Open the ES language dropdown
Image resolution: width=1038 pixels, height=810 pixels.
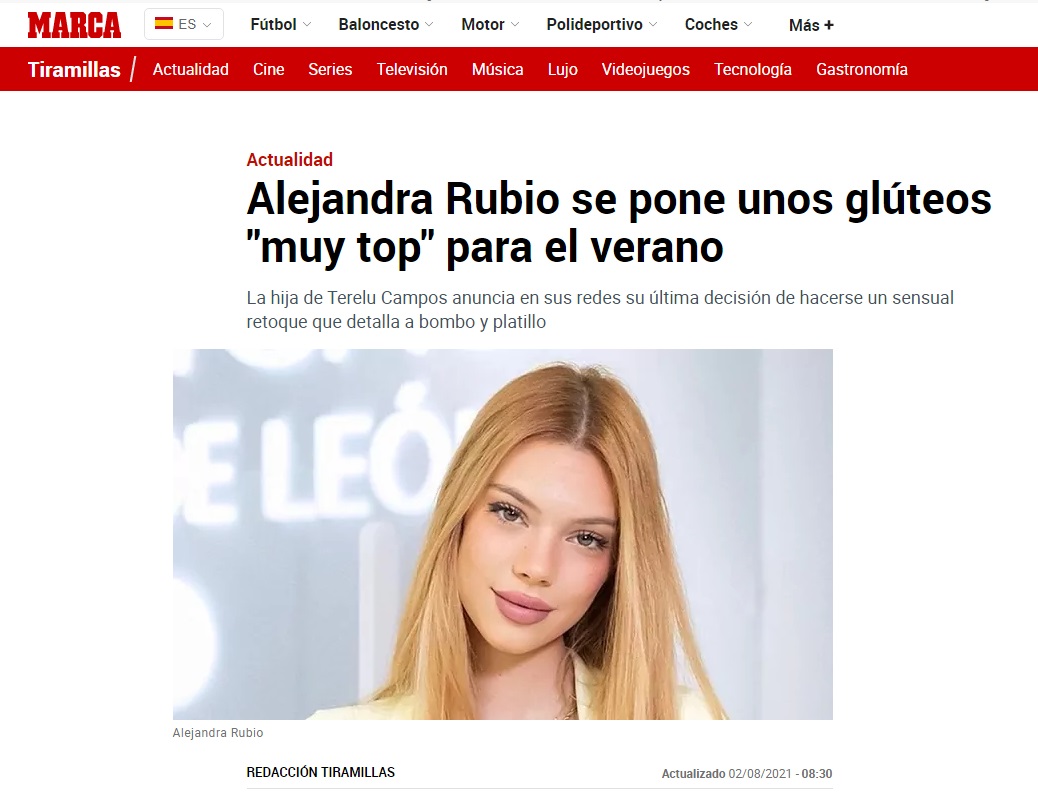pos(184,24)
